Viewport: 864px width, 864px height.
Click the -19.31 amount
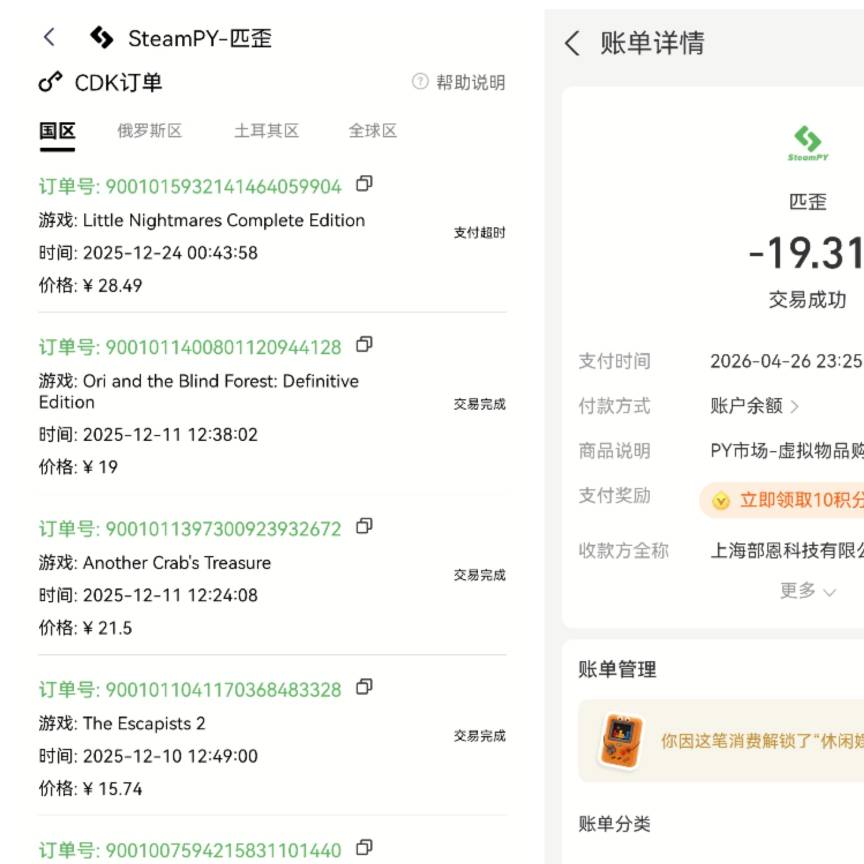806,253
